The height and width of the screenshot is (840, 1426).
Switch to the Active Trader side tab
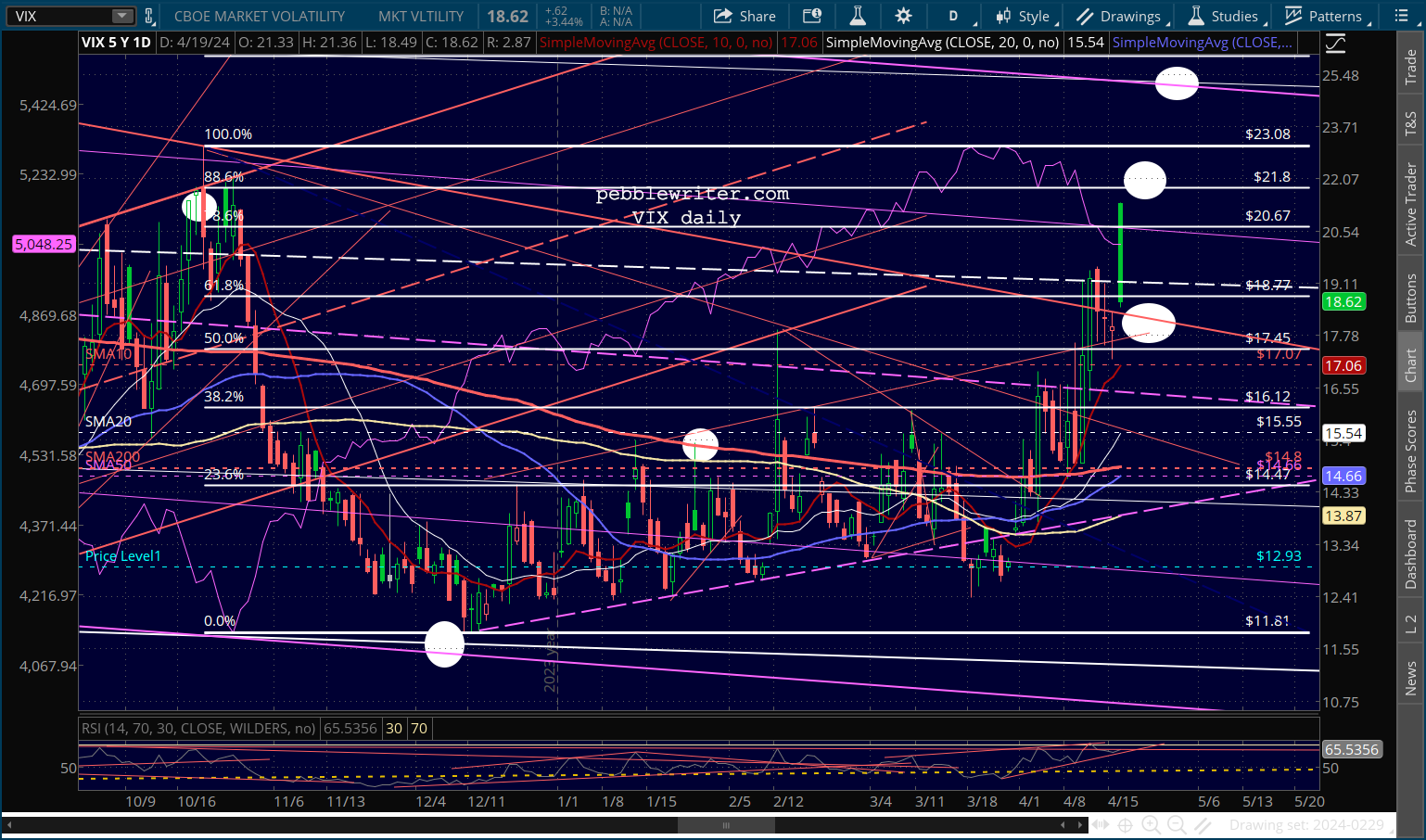1410,205
